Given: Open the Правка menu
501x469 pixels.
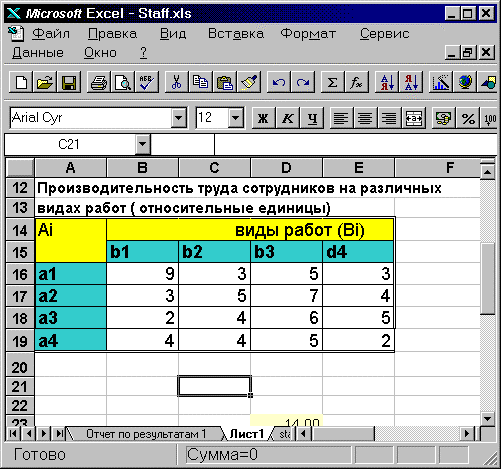Looking at the screenshot, I should pos(112,34).
